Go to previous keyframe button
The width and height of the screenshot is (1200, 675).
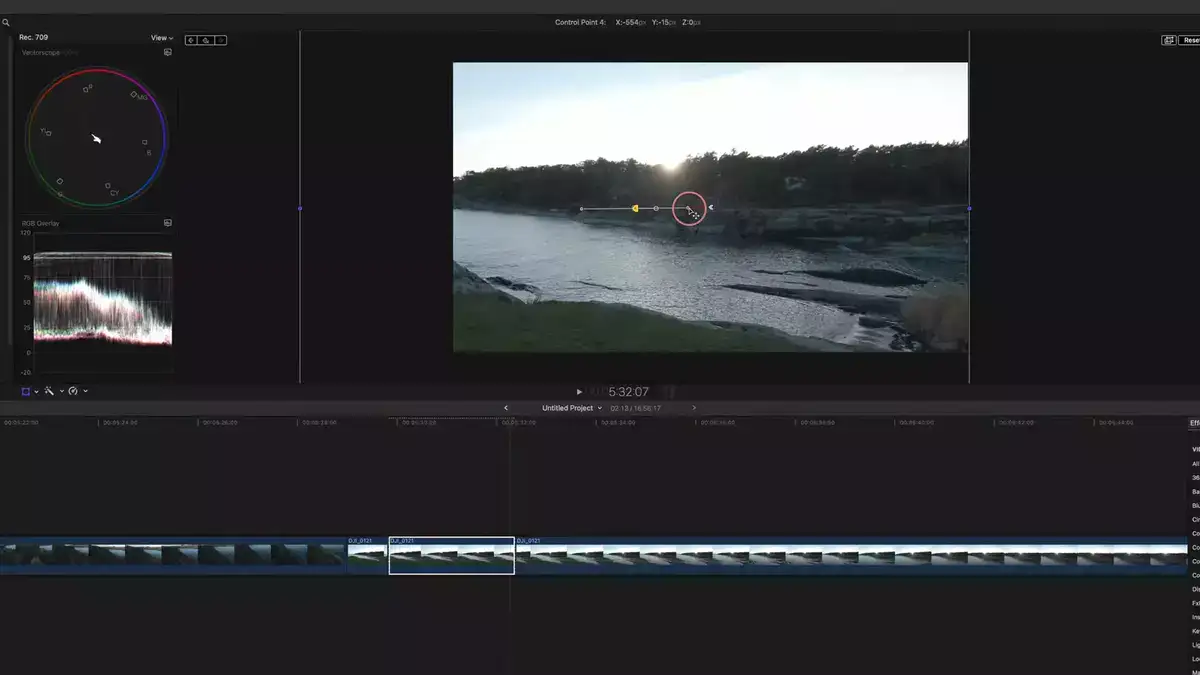coord(191,40)
